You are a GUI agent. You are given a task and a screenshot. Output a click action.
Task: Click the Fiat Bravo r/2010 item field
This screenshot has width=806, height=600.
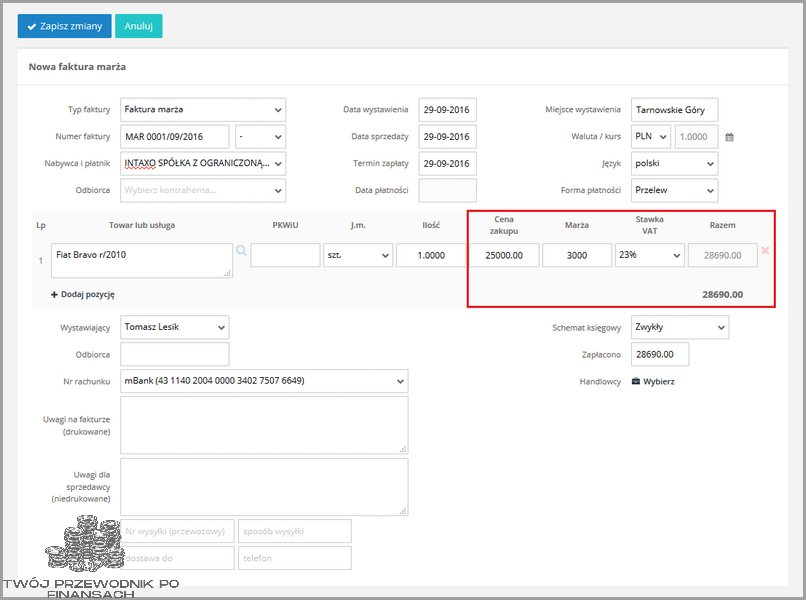pyautogui.click(x=142, y=261)
